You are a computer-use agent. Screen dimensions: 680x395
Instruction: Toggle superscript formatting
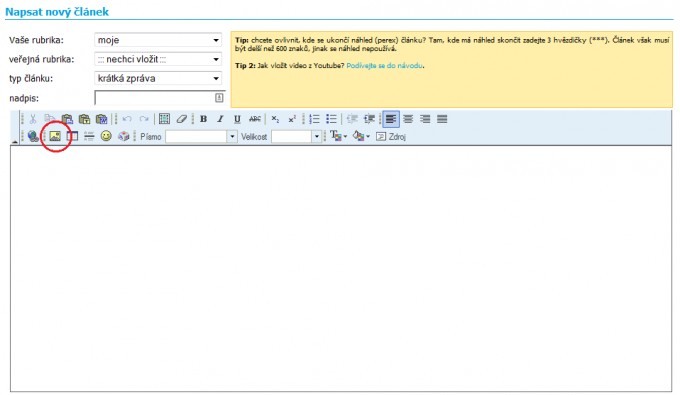292,119
